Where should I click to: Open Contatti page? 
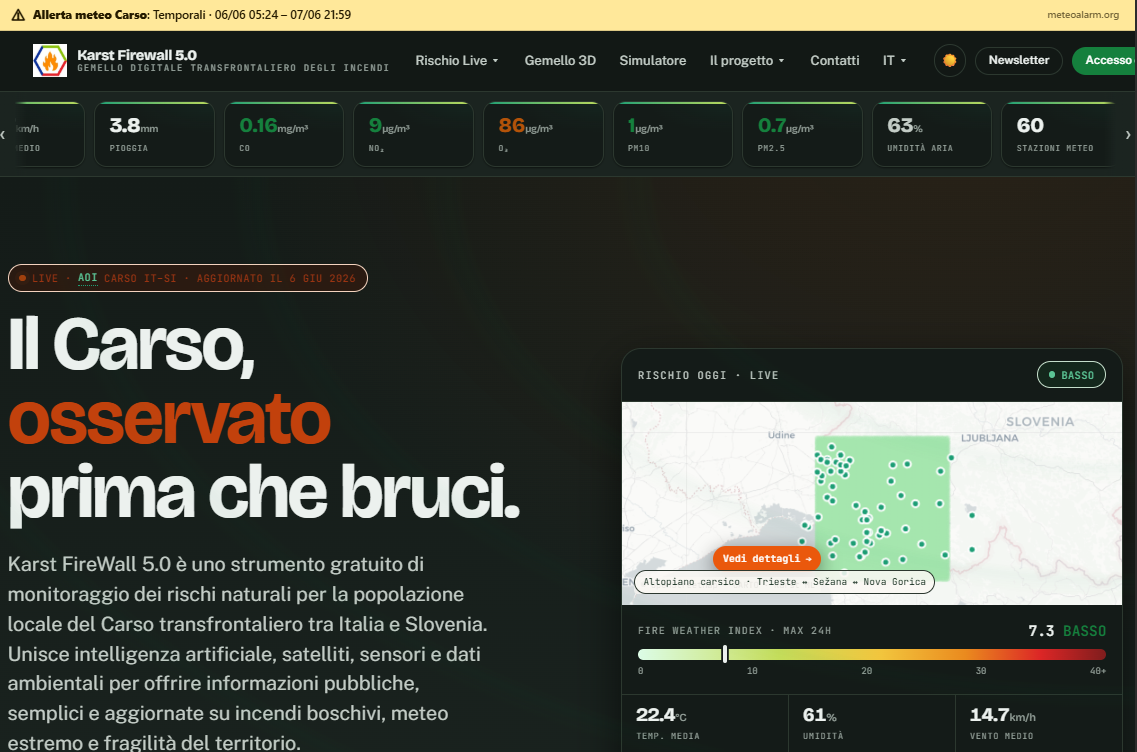point(835,61)
